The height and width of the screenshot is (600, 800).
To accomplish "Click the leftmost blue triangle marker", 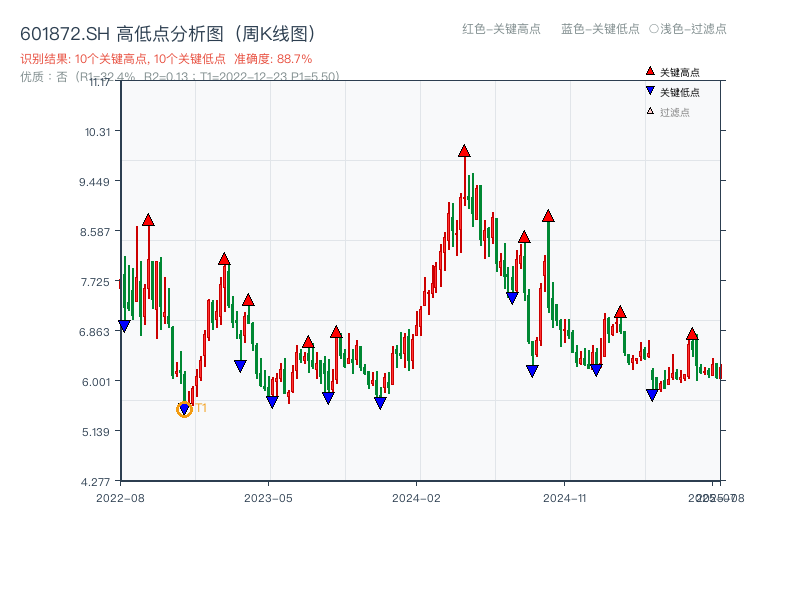I will click(123, 324).
